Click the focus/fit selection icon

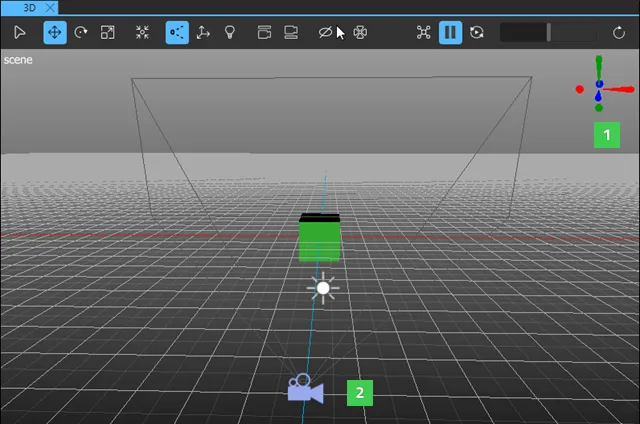(x=142, y=32)
